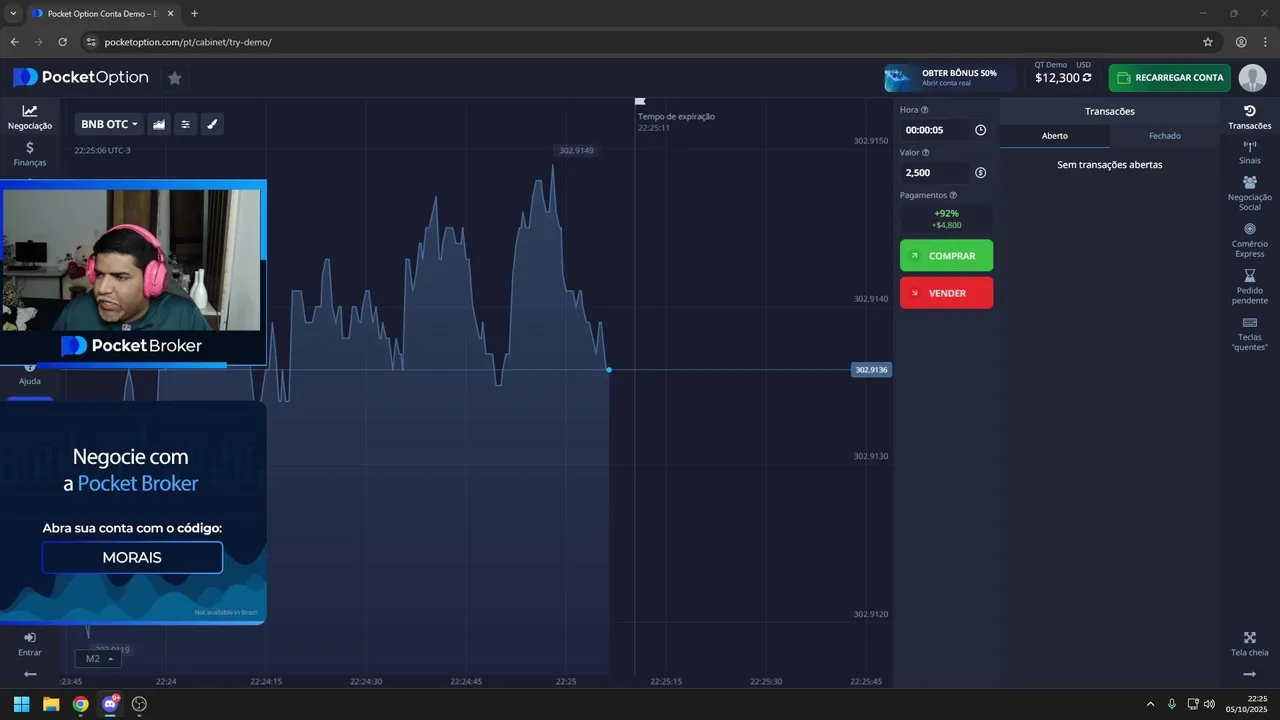This screenshot has width=1280, height=720.
Task: Open the Transações history panel
Action: click(1249, 117)
